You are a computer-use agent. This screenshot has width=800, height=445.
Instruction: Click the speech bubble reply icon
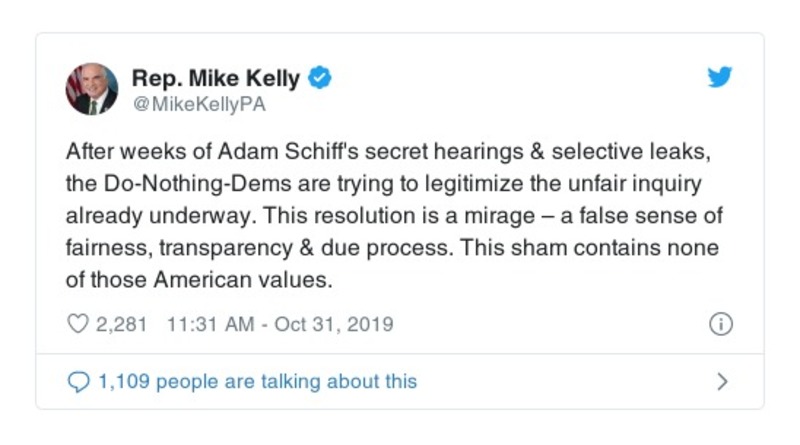click(x=78, y=381)
